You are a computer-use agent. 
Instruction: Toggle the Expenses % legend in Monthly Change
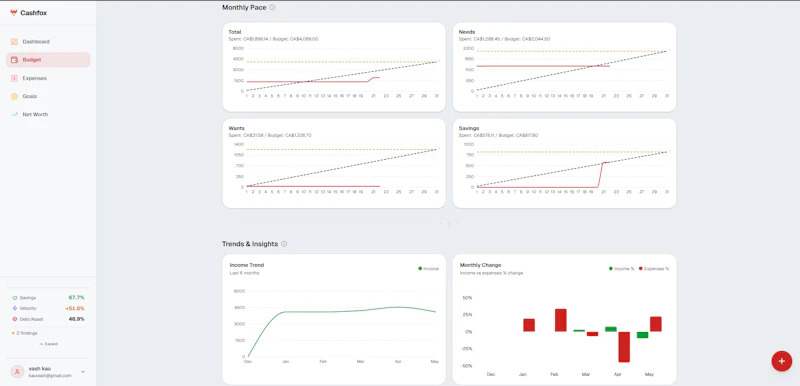(x=654, y=268)
